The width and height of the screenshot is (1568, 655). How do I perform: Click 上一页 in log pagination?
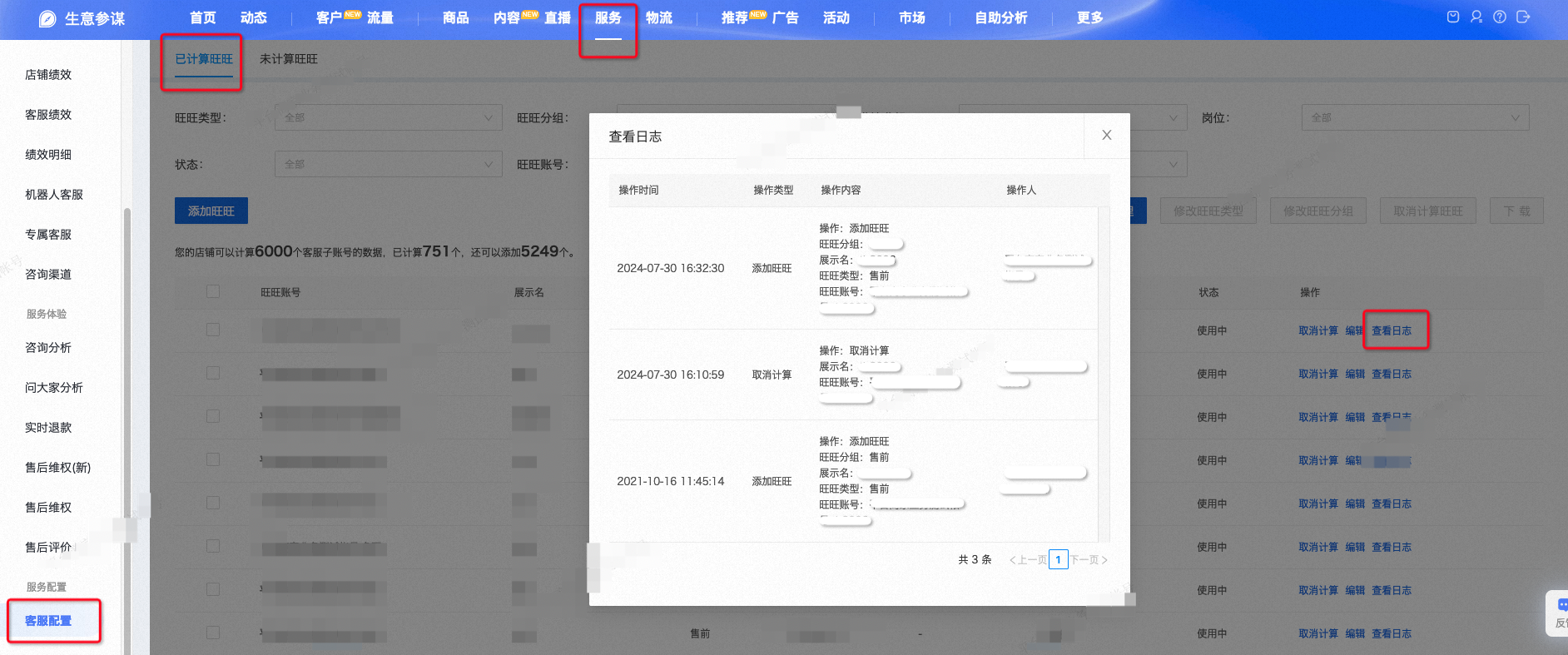click(x=1028, y=559)
